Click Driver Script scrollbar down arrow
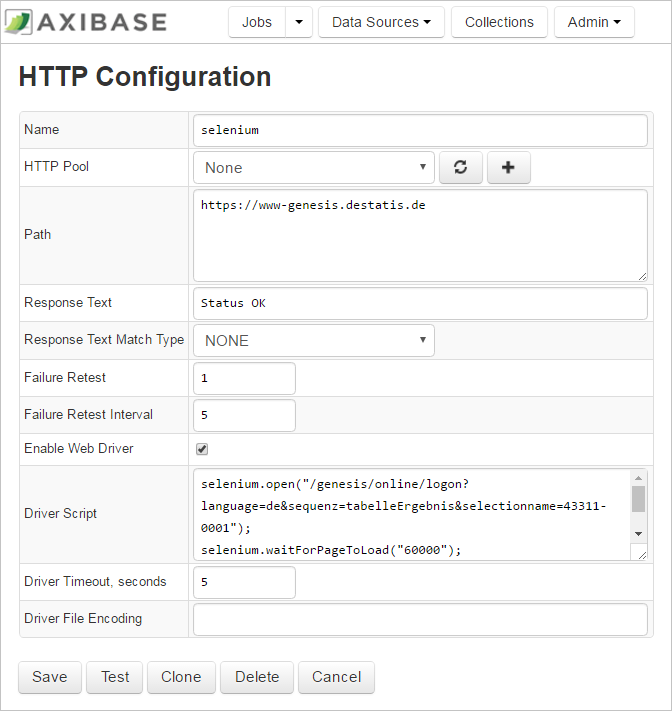The image size is (672, 711). (638, 534)
